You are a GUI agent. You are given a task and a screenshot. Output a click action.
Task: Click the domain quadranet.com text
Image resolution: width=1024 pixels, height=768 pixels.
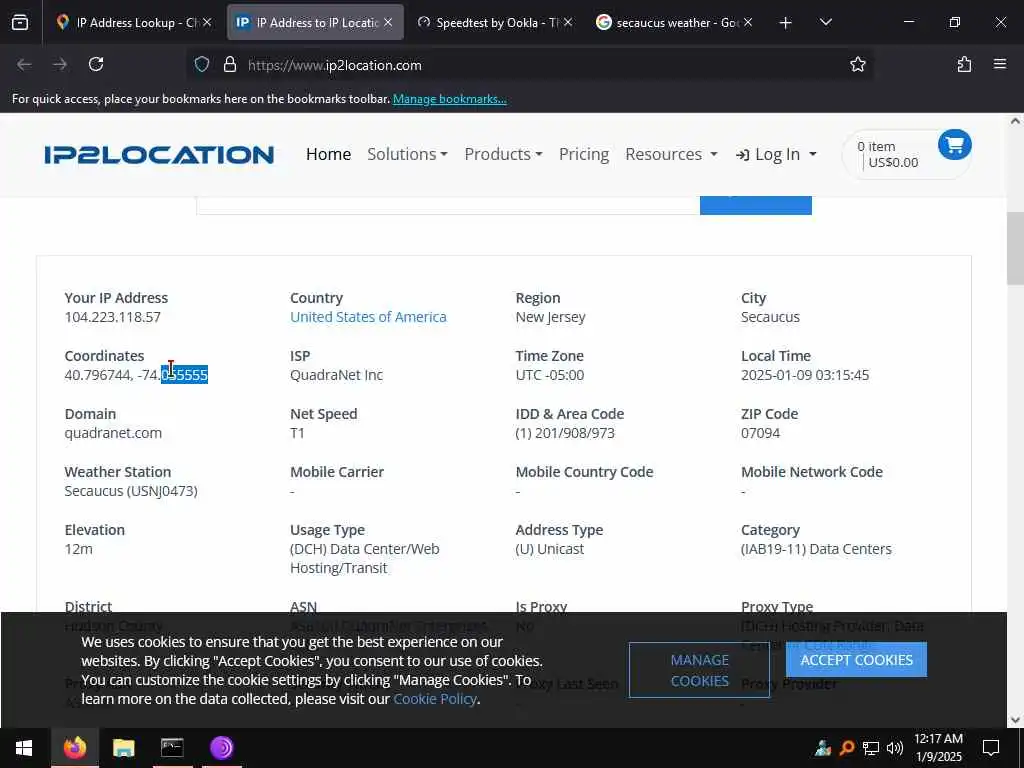tap(113, 434)
